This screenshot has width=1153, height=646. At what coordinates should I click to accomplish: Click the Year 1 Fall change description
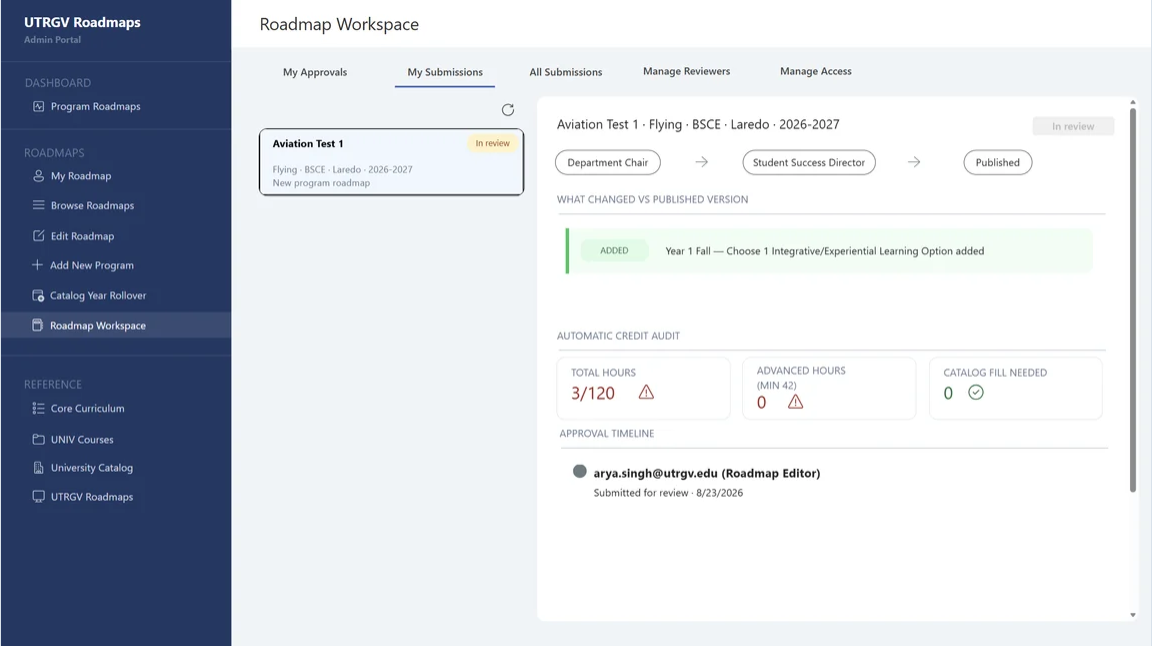(x=824, y=251)
